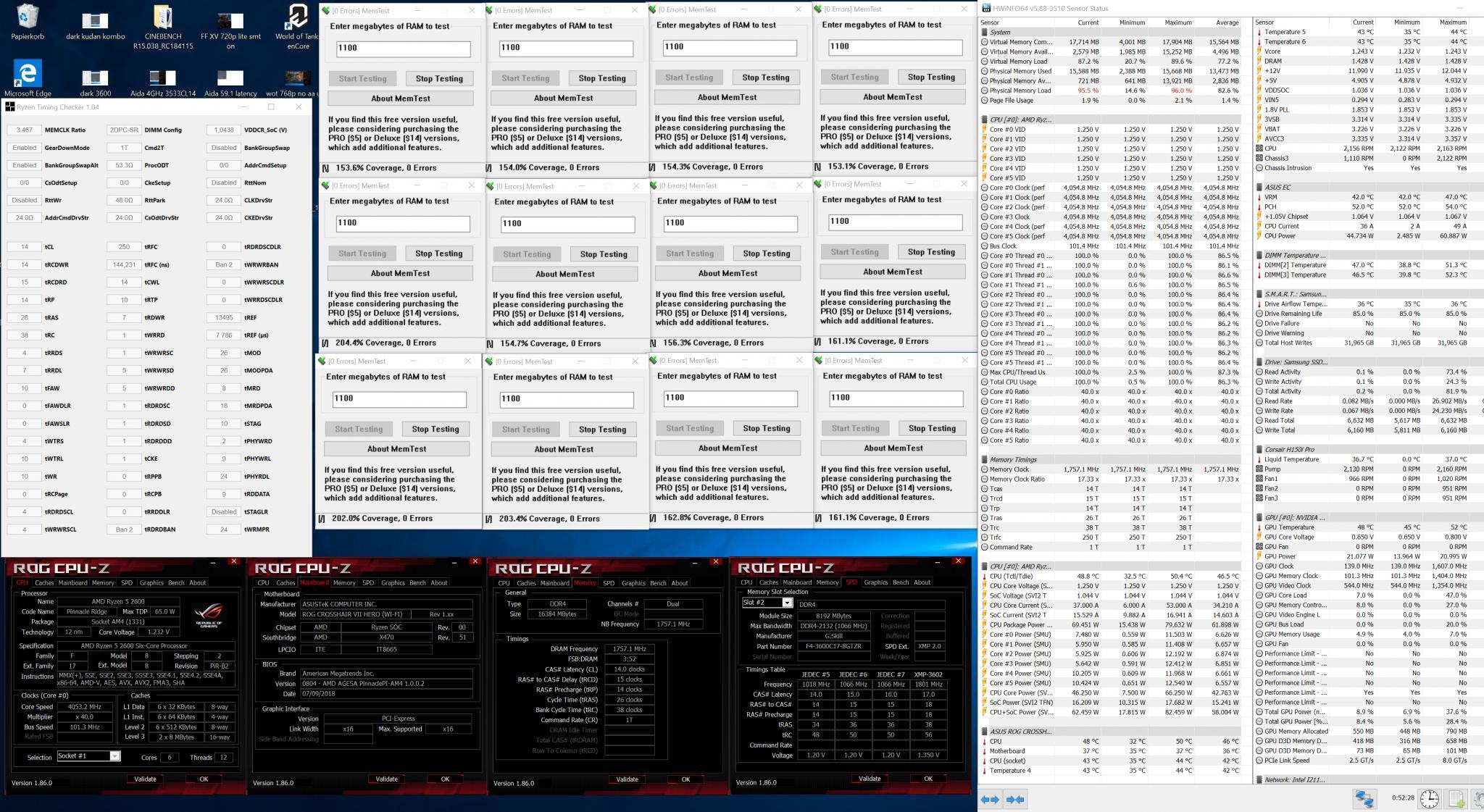
Task: Click HWiNFO collapse columns arrows icon
Action: 1016,799
